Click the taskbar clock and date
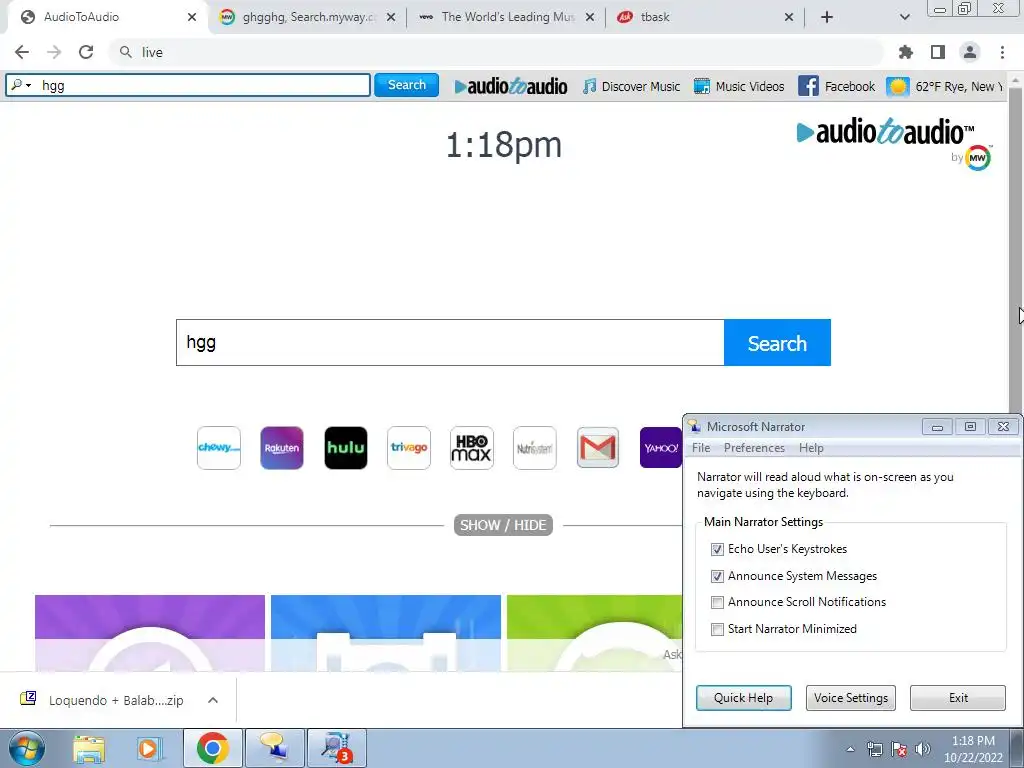Image resolution: width=1024 pixels, height=768 pixels. (973, 749)
